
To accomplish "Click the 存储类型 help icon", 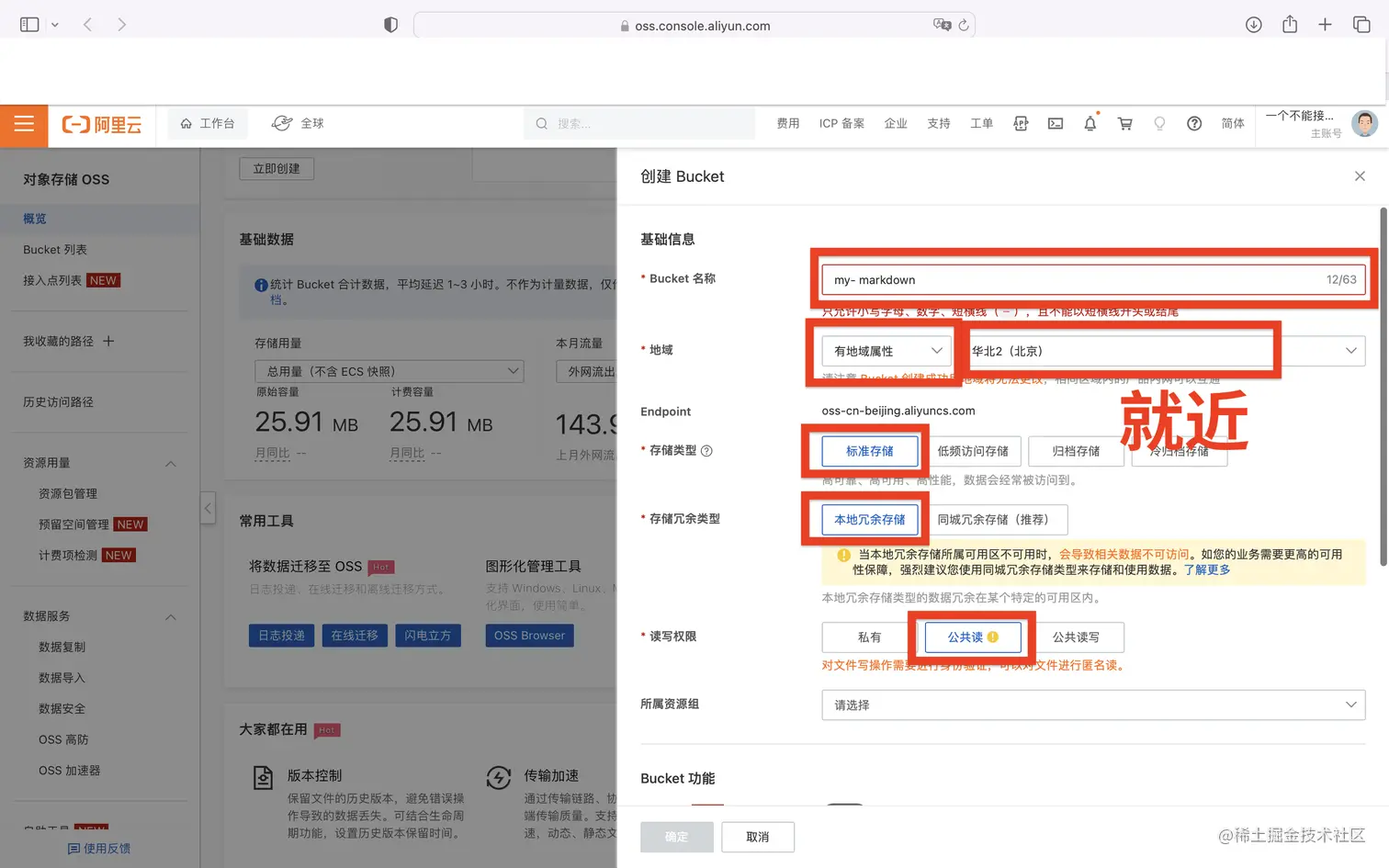I will [706, 450].
